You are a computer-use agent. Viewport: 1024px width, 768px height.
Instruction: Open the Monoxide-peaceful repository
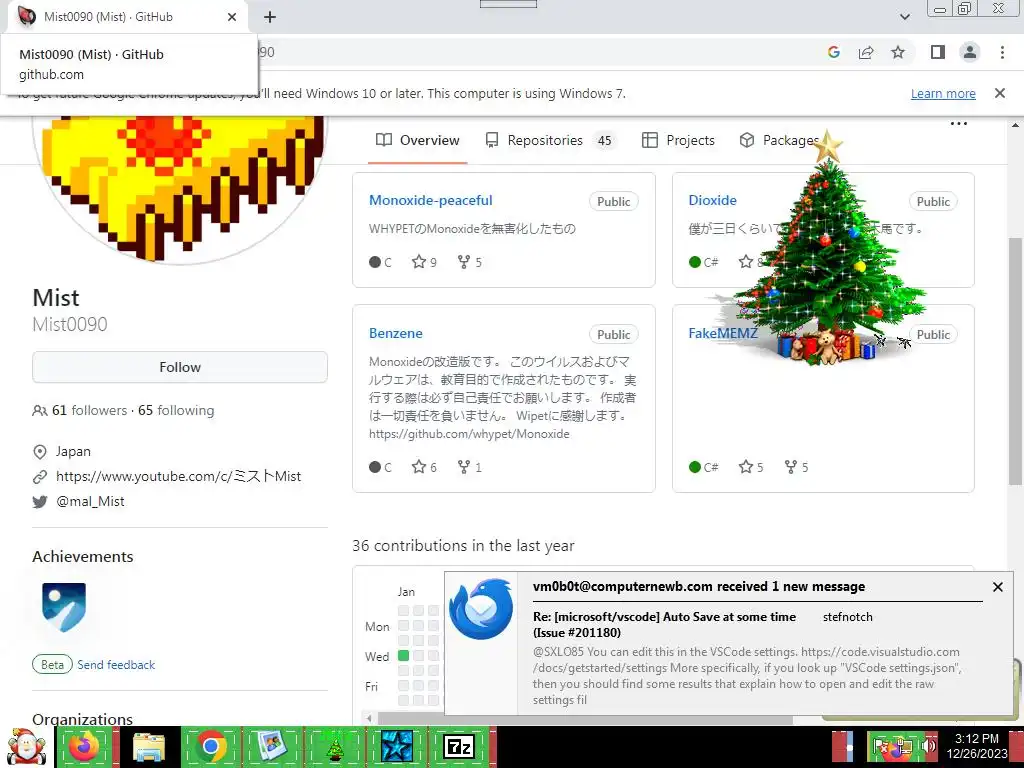(430, 200)
